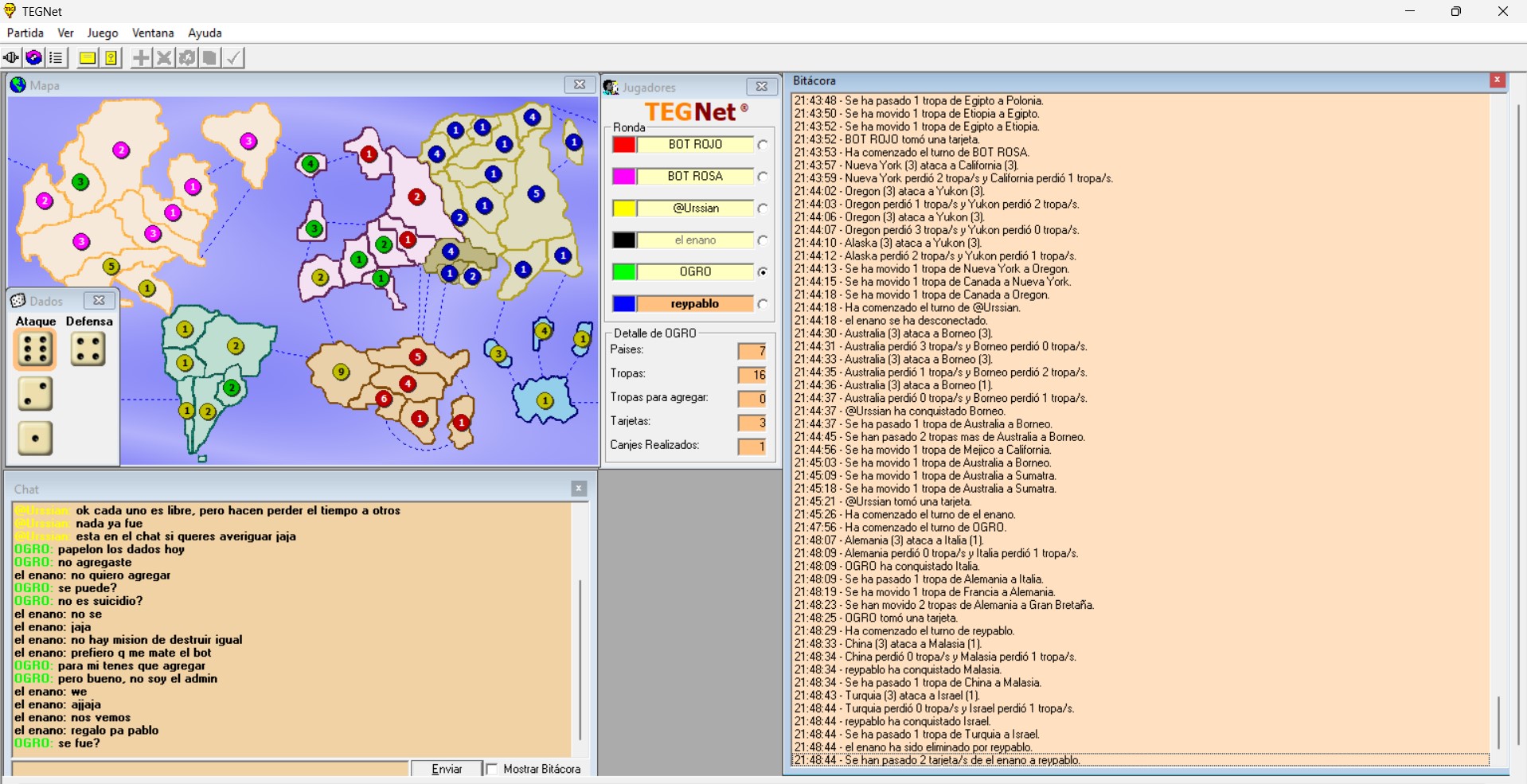Click the Enviar button
1527x784 pixels.
(447, 769)
